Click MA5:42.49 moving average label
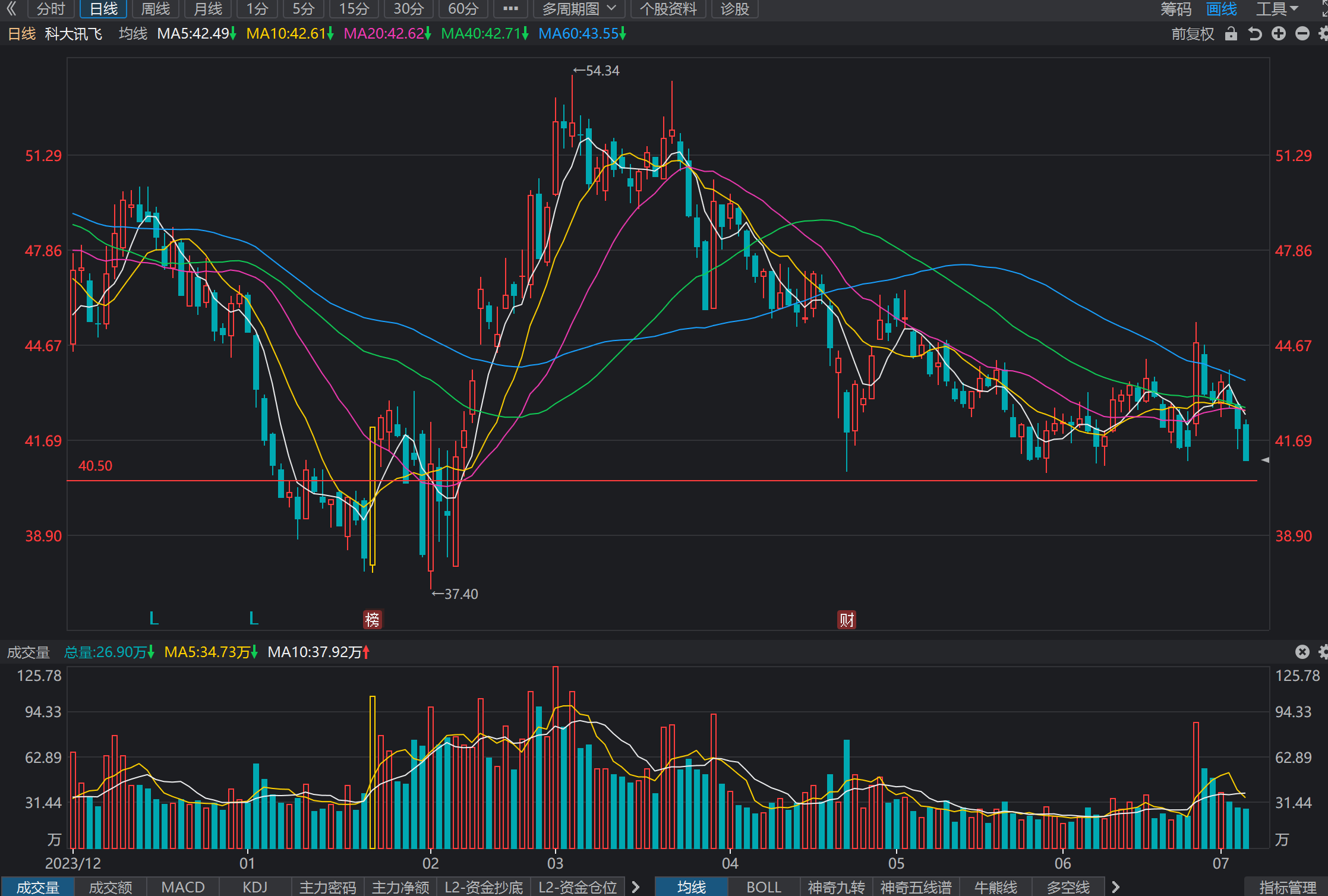1328x896 pixels. click(x=197, y=34)
